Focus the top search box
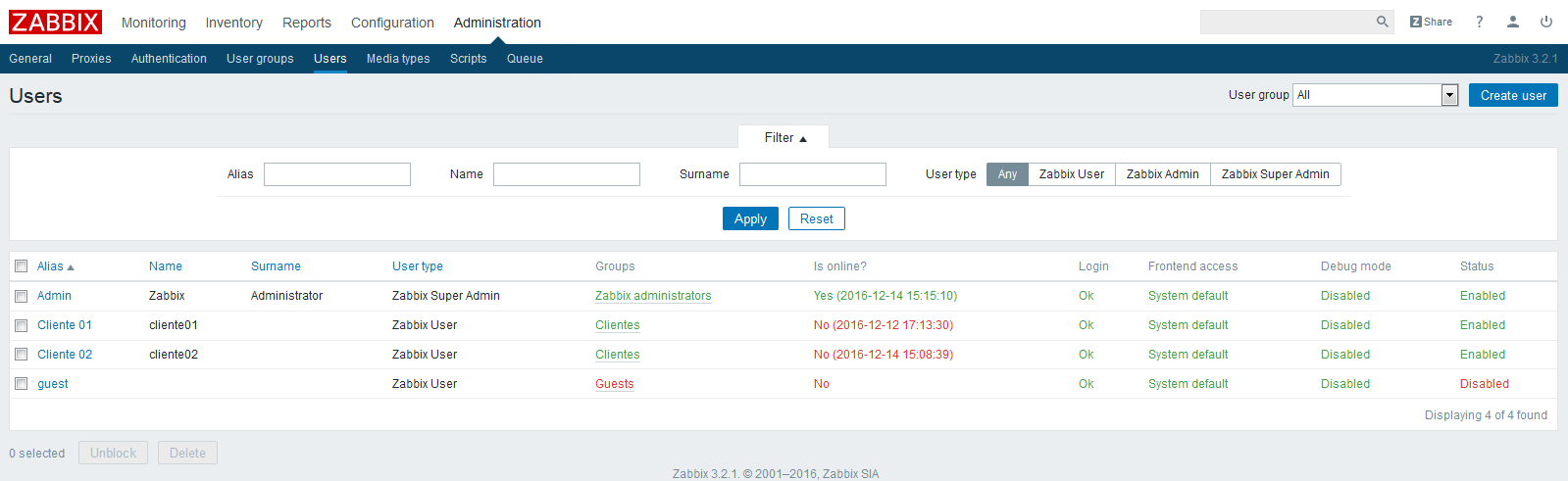Viewport: 1568px width, 481px height. pos(1287,22)
